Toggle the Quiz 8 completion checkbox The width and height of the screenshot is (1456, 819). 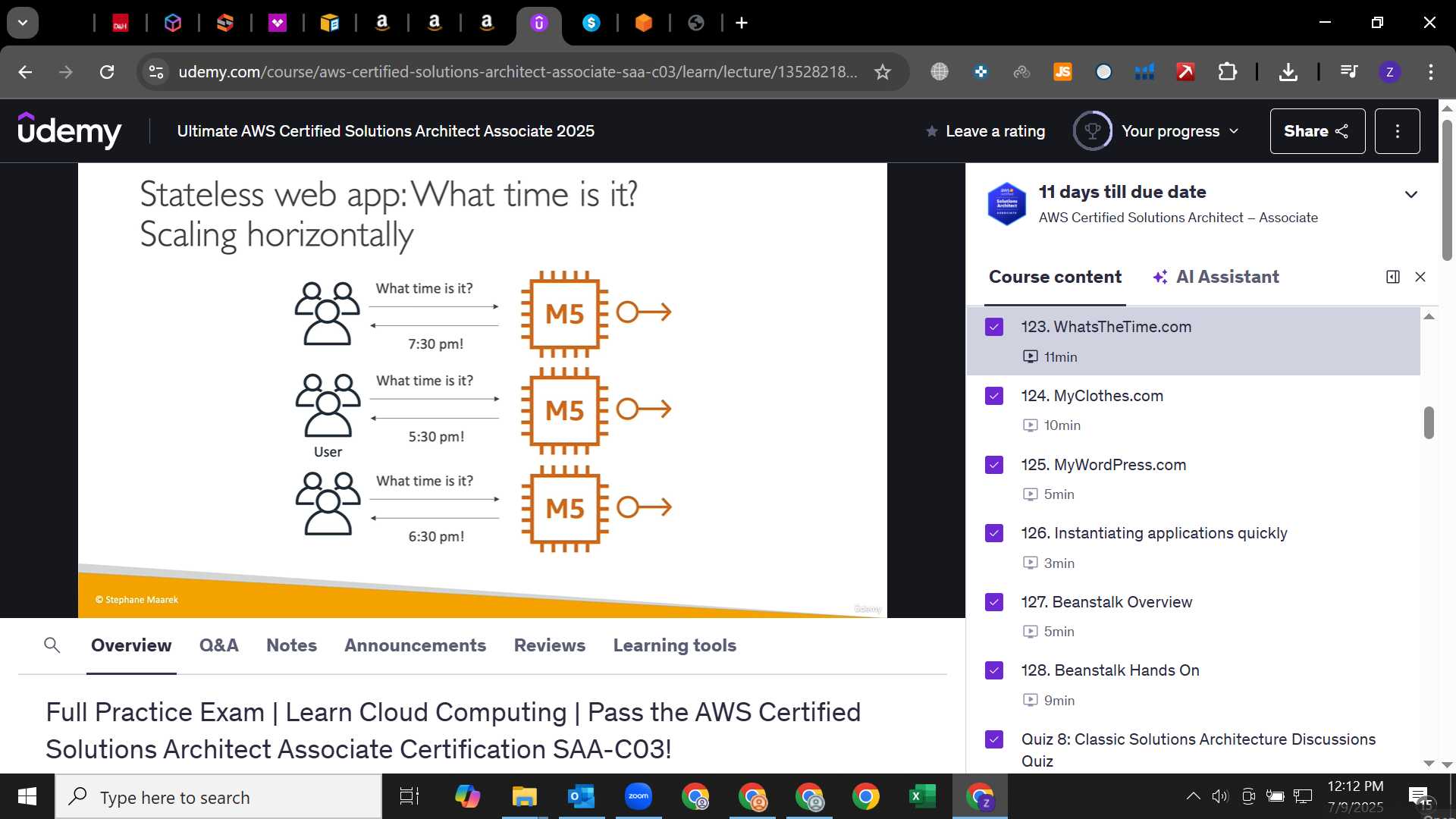pos(994,739)
